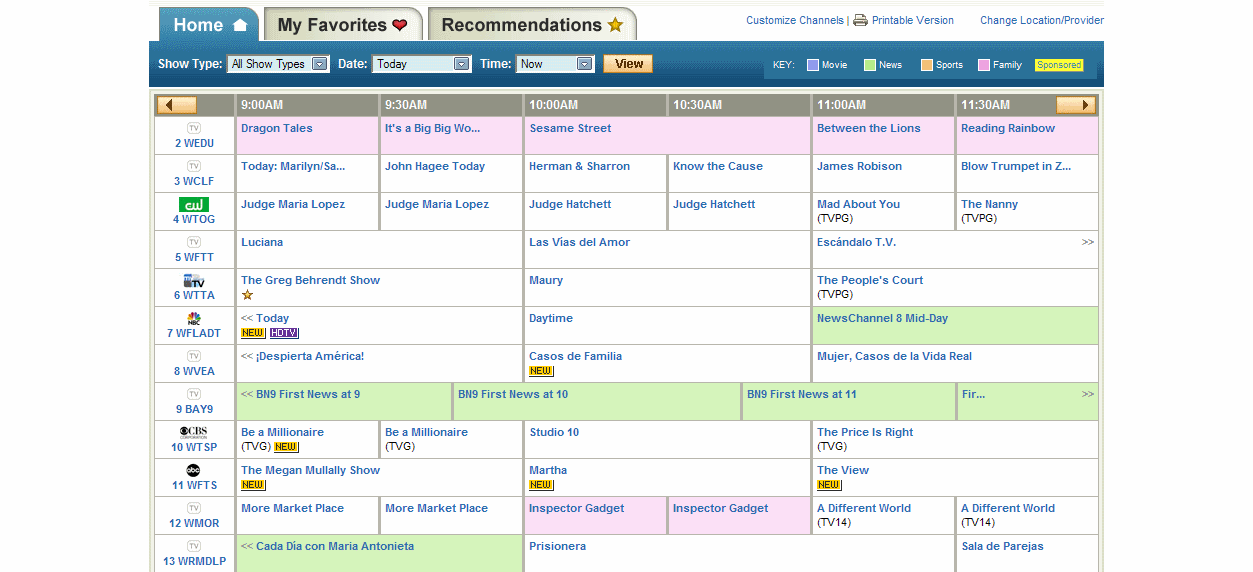Click the Movie color key swatch
The width and height of the screenshot is (1253, 572).
pos(813,65)
